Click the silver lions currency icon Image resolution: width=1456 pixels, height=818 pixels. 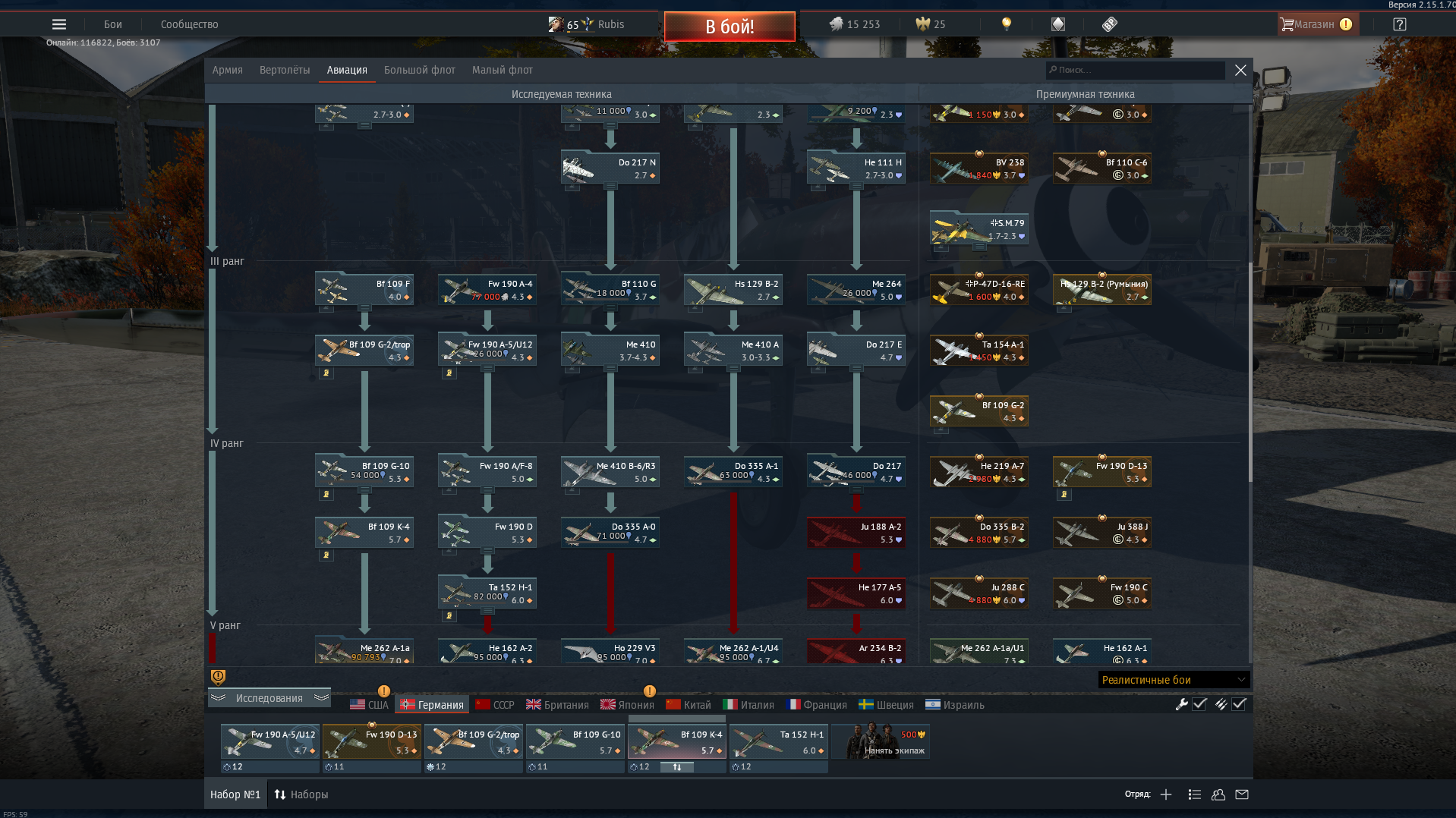click(836, 24)
